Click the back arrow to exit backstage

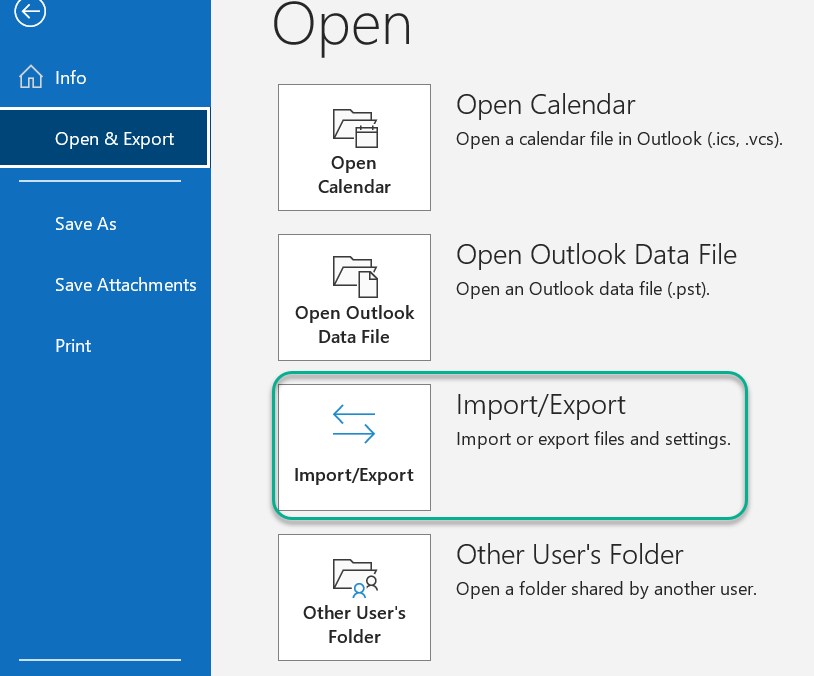[x=31, y=11]
